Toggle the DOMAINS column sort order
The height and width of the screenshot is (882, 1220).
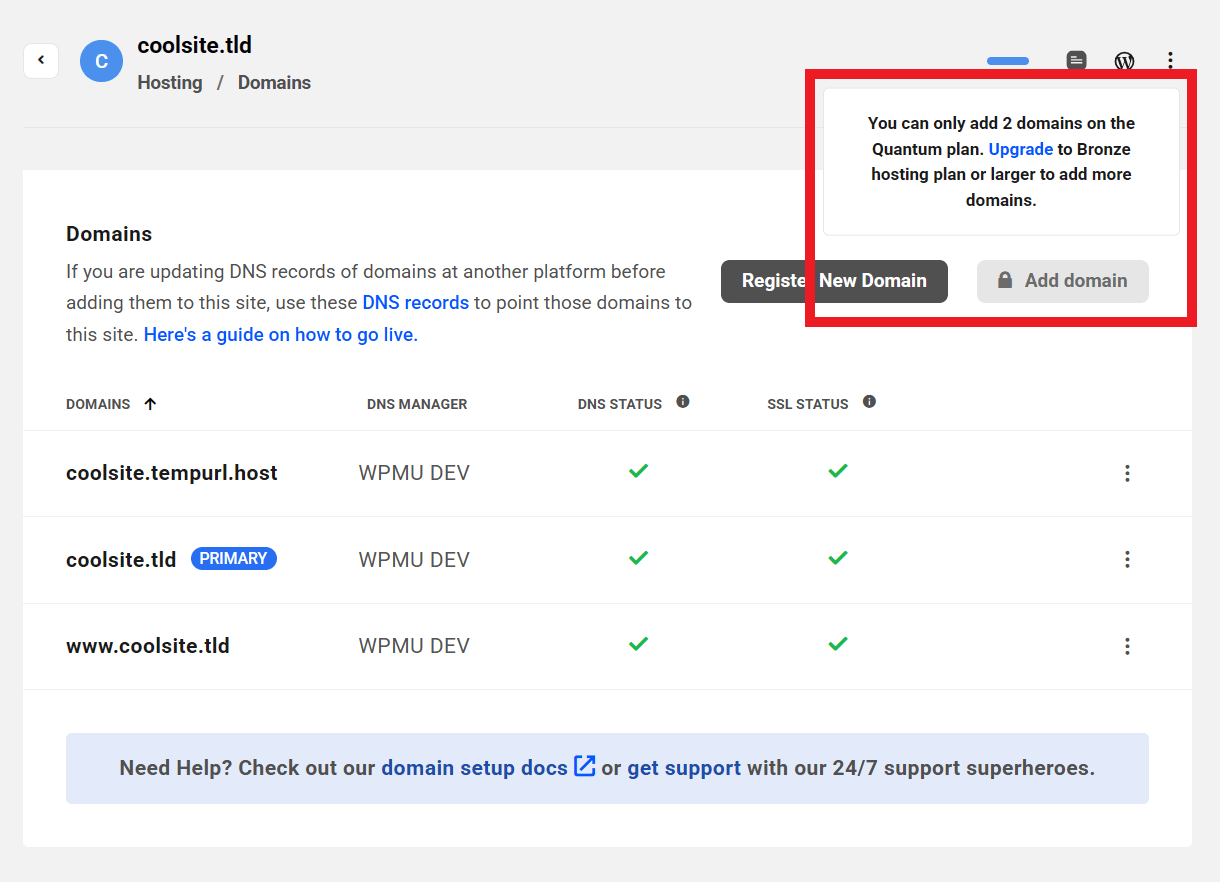150,403
